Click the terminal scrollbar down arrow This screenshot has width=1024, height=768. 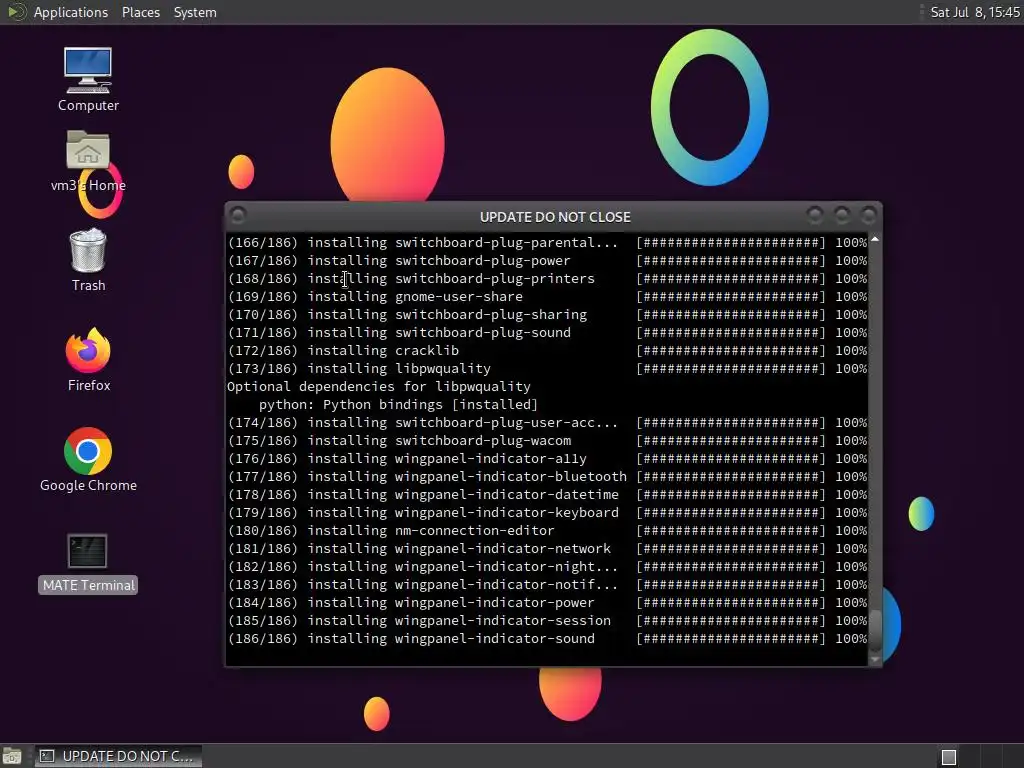[x=875, y=660]
